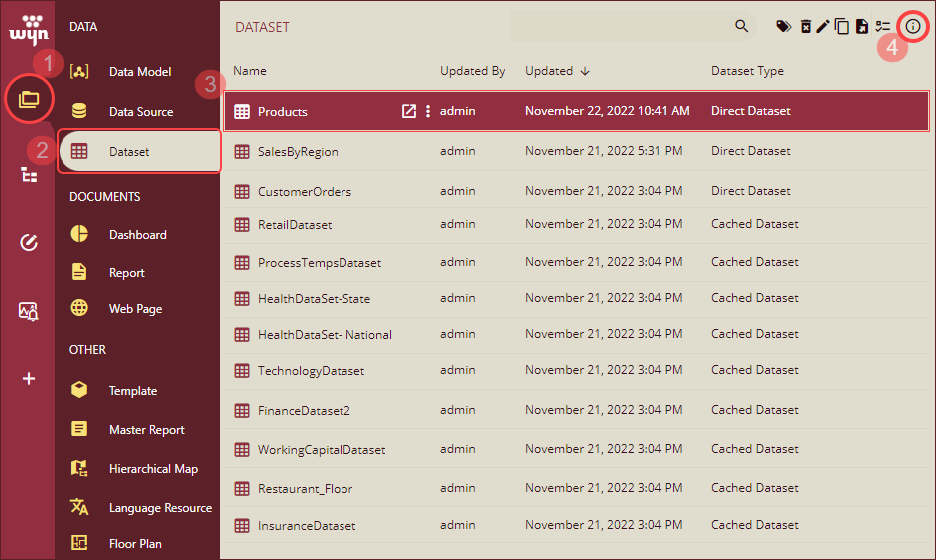Click the Web Page globe icon
The width and height of the screenshot is (936, 560).
tap(79, 308)
